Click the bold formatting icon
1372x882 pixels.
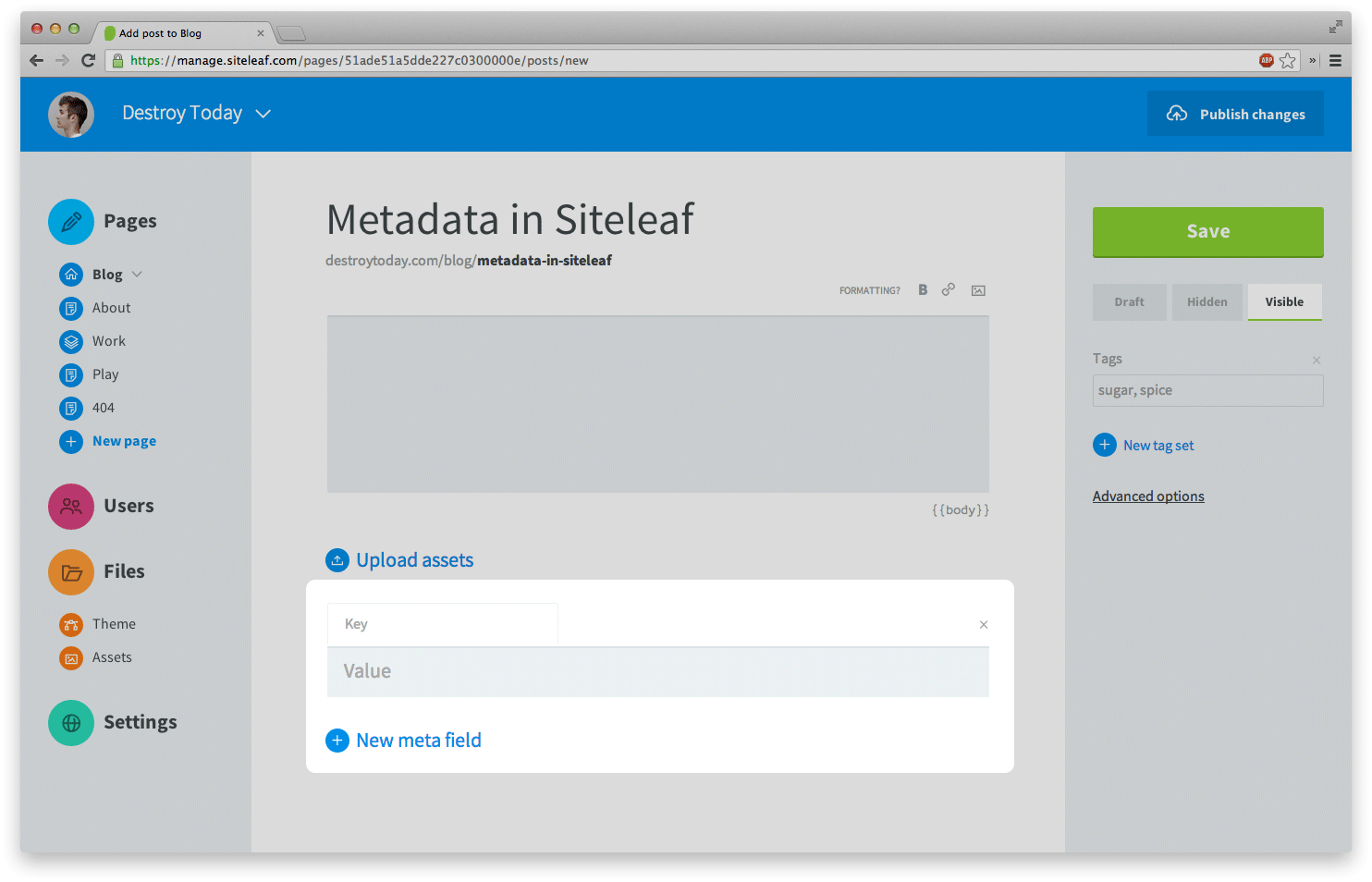(x=923, y=290)
